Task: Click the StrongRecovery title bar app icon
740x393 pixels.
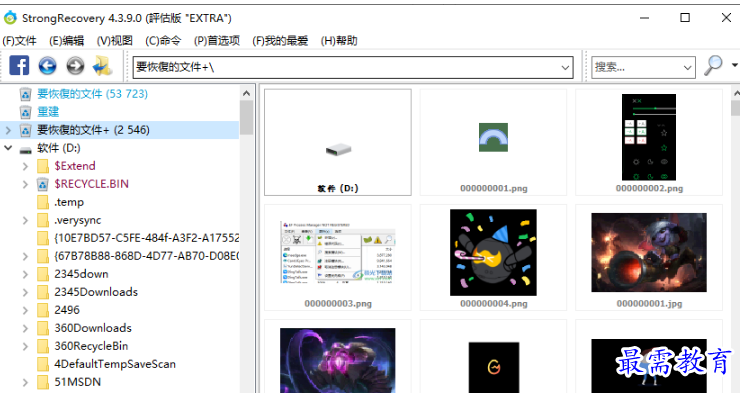Action: (10, 18)
